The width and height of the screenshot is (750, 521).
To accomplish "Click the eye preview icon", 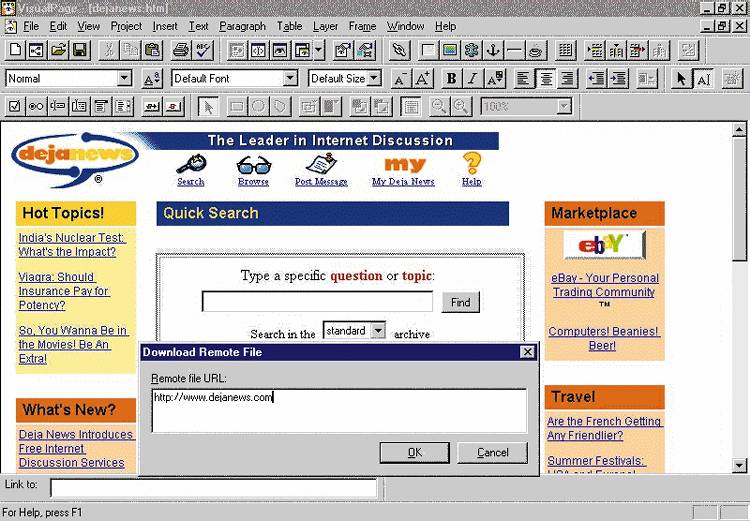I will point(280,50).
